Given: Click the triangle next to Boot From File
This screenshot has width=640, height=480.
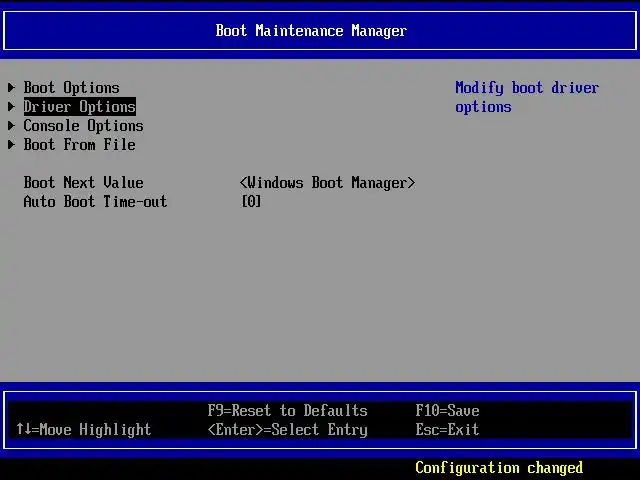Looking at the screenshot, I should click(11, 144).
